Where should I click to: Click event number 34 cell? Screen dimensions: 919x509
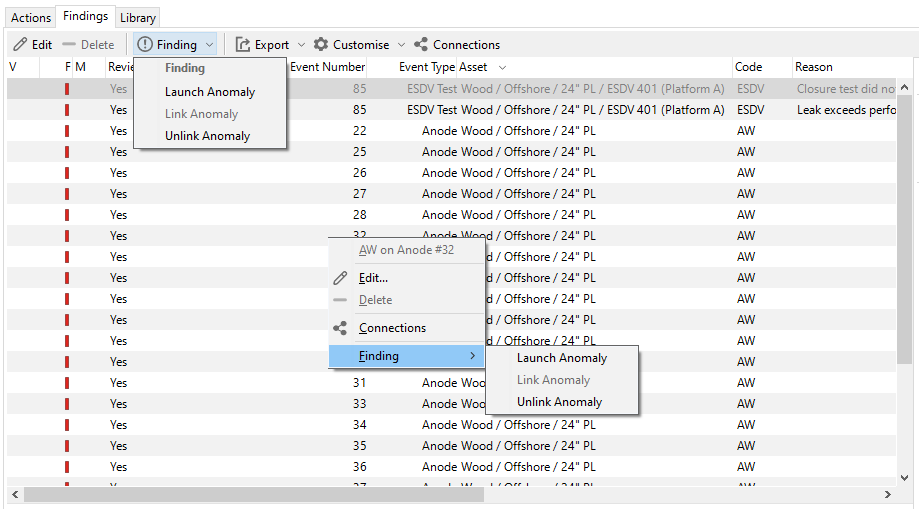(x=359, y=425)
